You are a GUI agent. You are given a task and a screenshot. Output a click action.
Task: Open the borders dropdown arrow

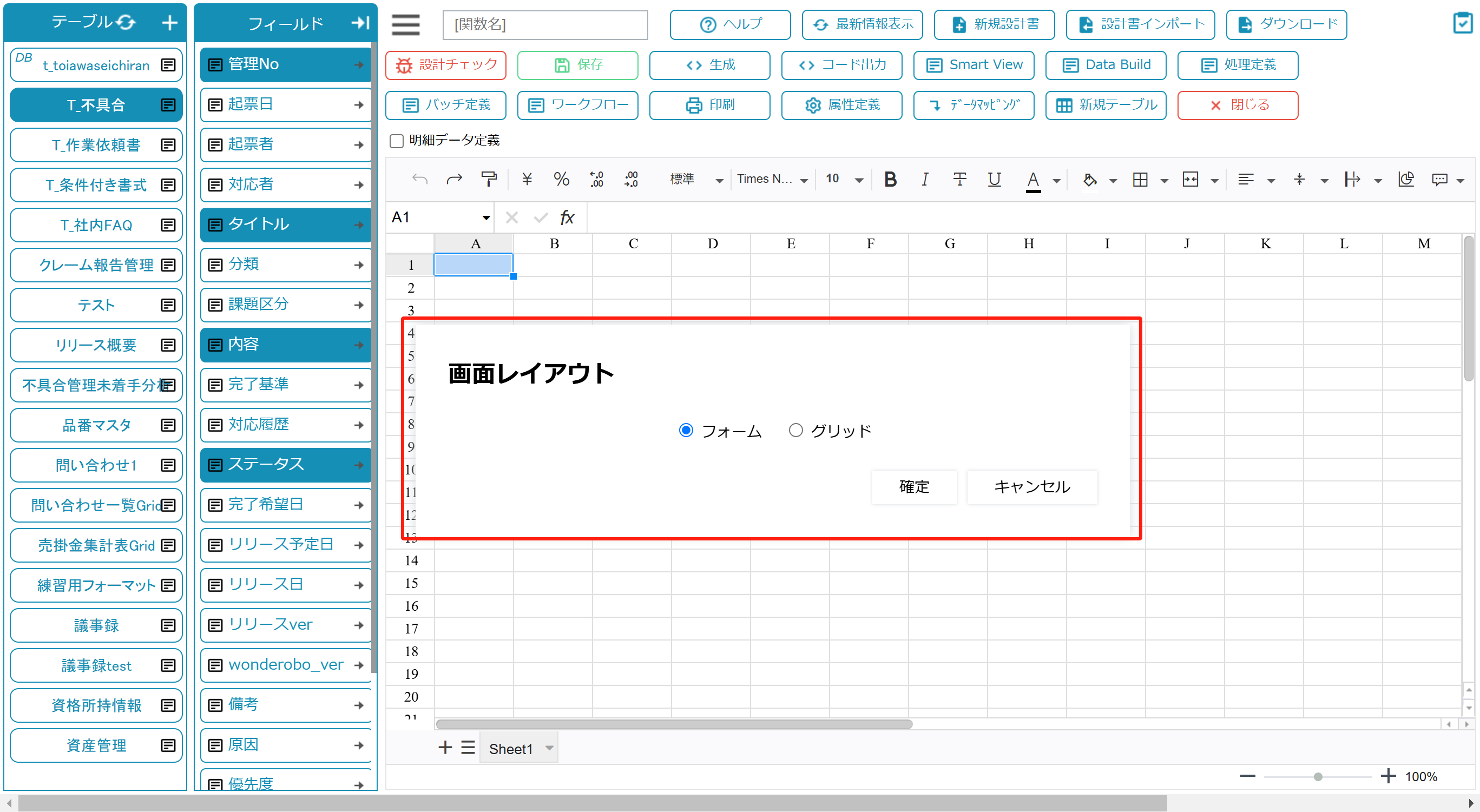[x=1164, y=181]
